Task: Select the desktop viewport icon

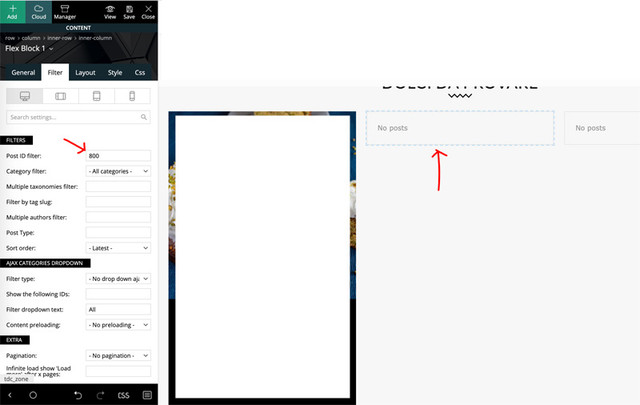Action: click(24, 96)
